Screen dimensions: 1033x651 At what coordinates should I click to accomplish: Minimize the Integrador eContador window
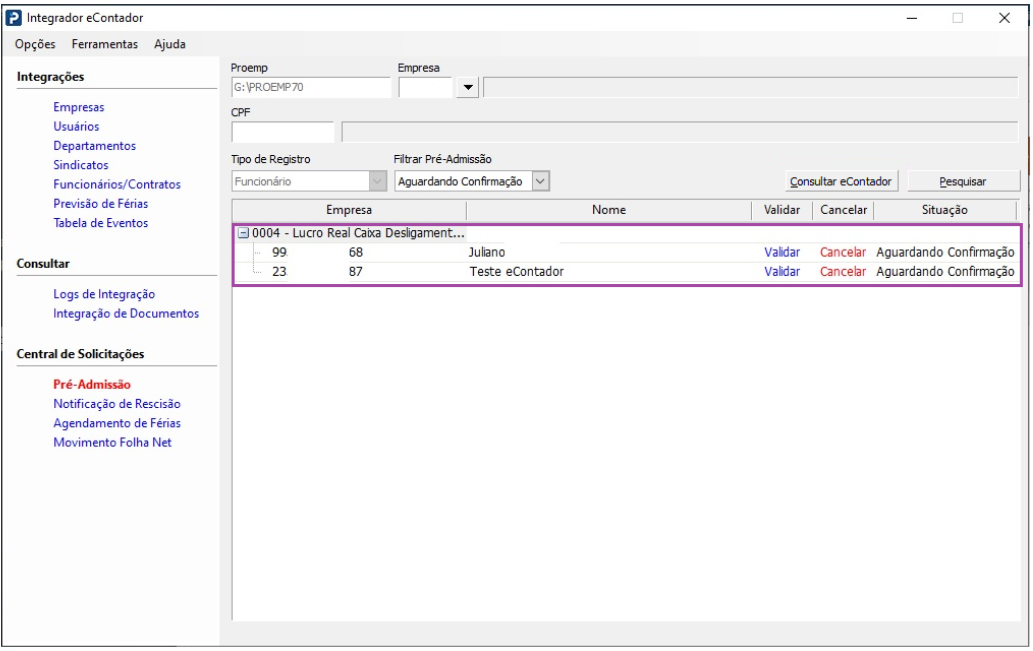coord(912,18)
